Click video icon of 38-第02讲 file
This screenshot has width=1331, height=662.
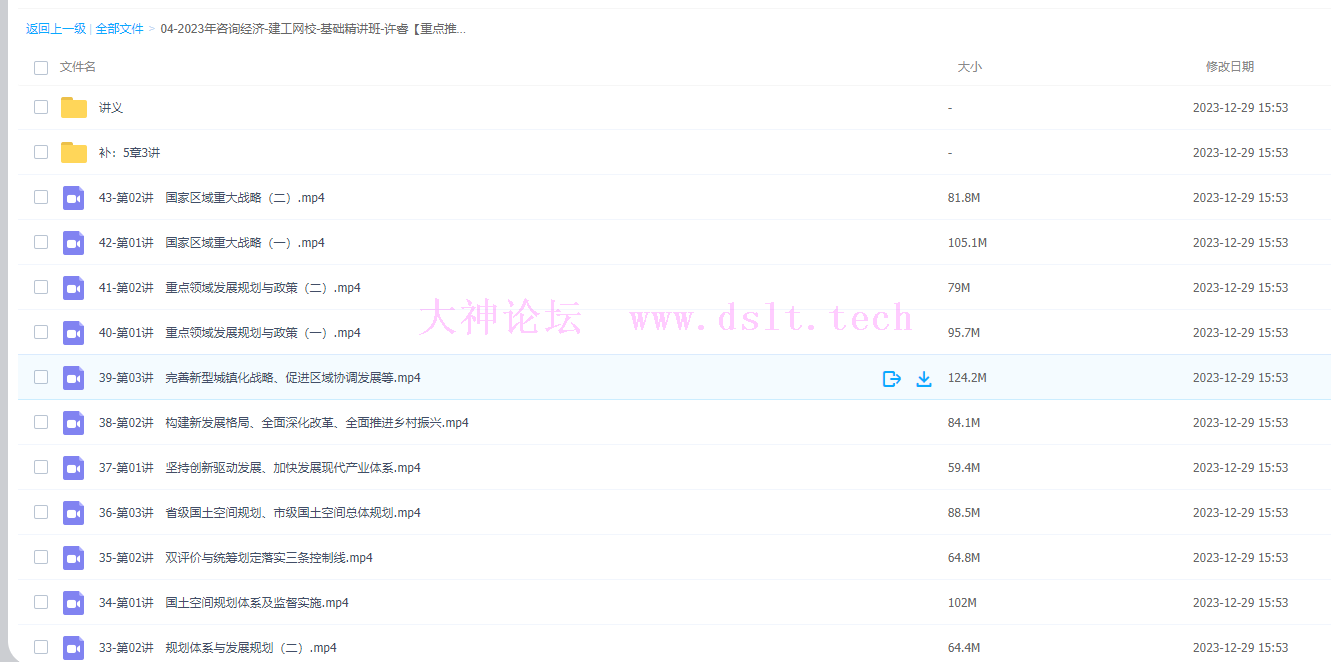pos(74,422)
